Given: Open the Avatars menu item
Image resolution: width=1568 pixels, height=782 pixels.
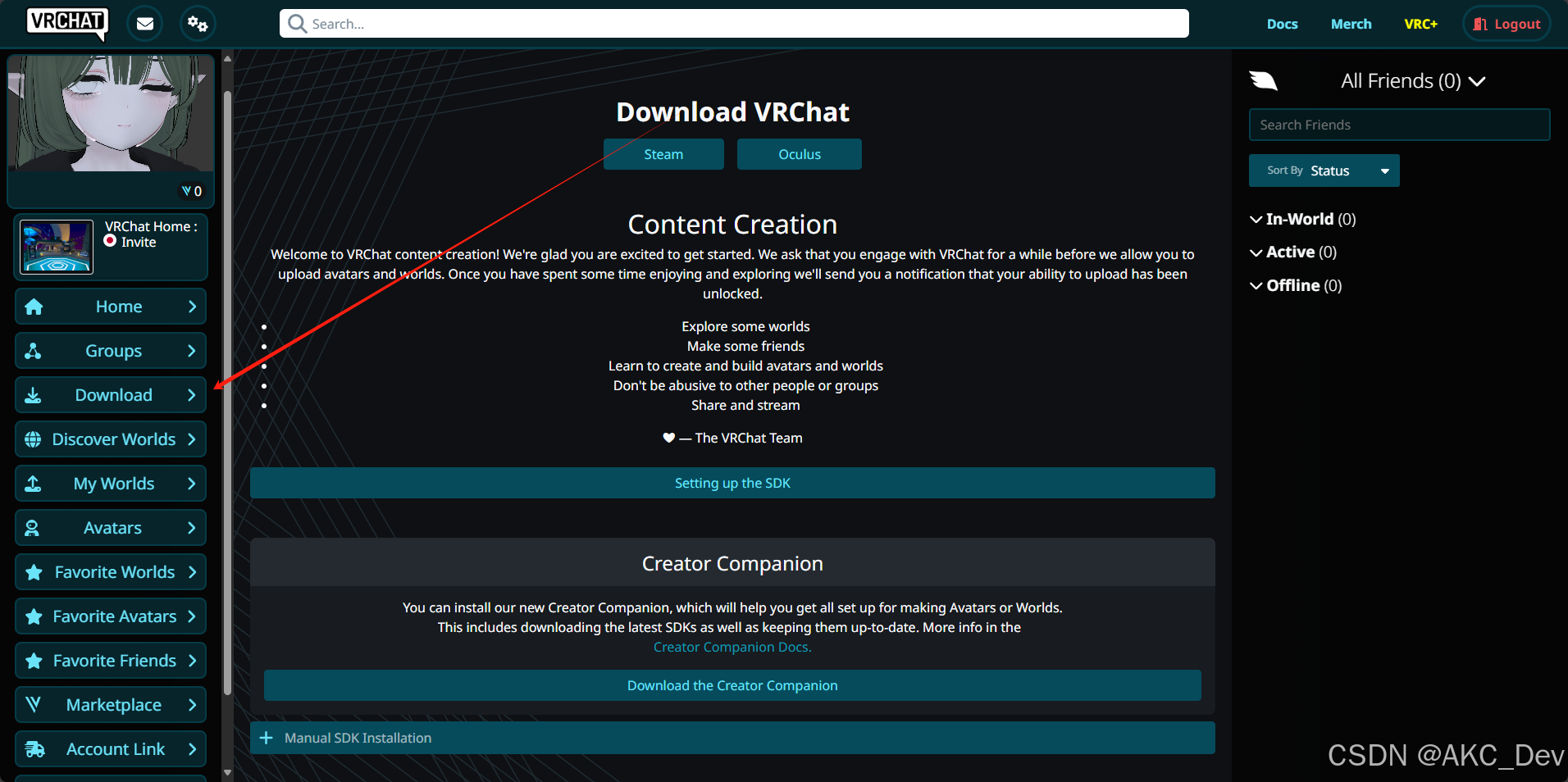Looking at the screenshot, I should click(111, 528).
